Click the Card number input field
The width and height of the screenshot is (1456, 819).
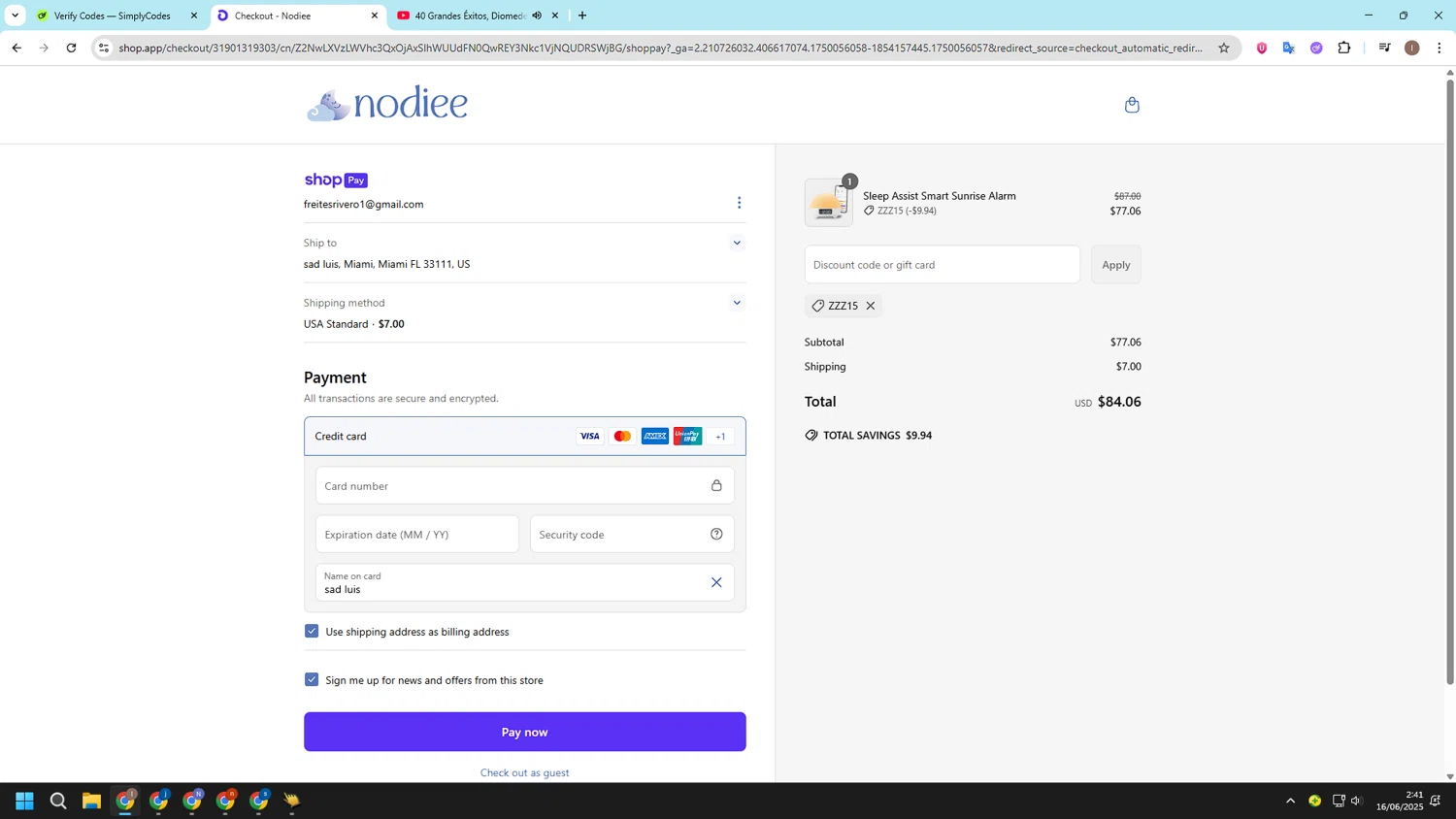click(525, 485)
